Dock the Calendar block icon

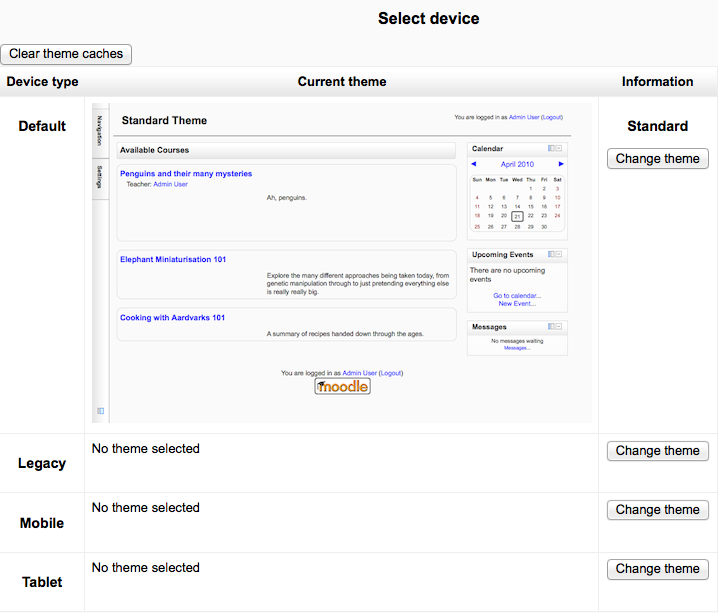tap(551, 148)
